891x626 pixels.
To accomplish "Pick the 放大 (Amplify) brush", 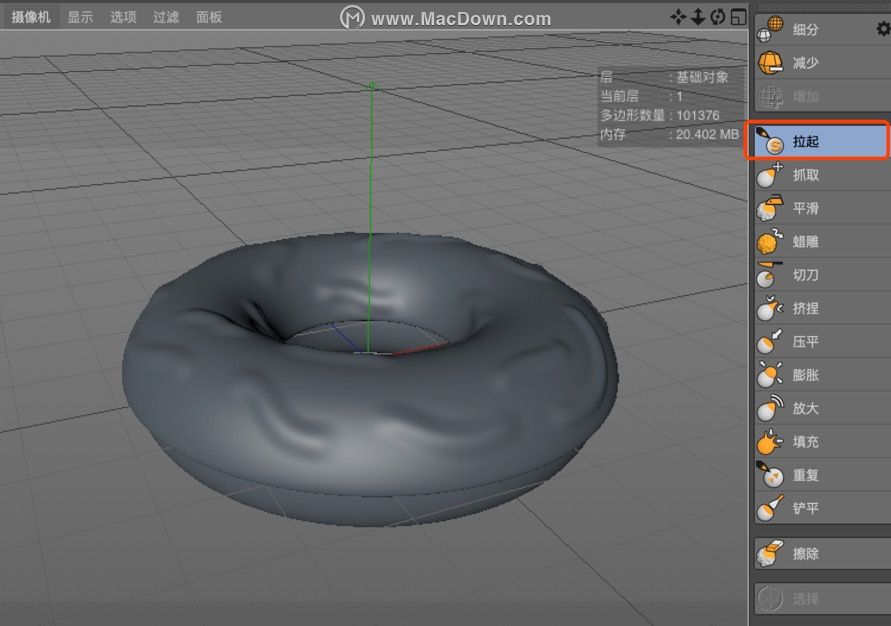I will 822,408.
